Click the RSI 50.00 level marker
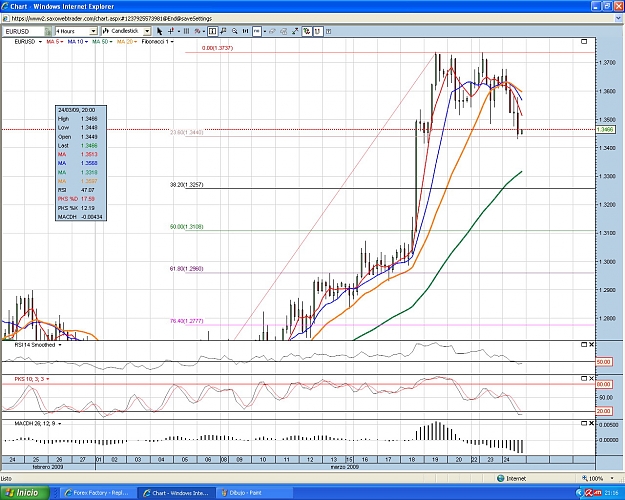 603,362
